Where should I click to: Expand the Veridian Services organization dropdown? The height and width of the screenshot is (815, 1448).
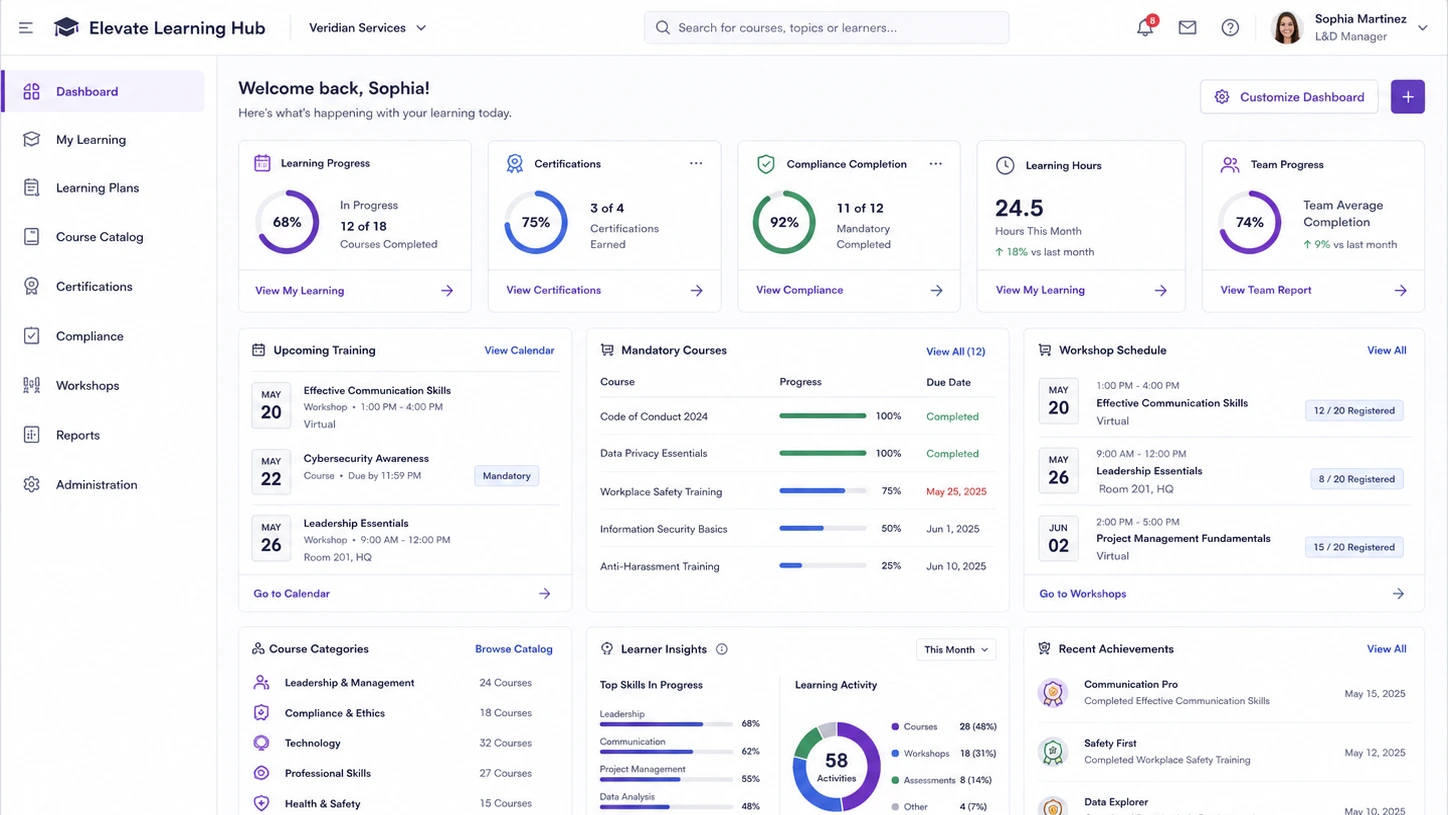point(368,28)
